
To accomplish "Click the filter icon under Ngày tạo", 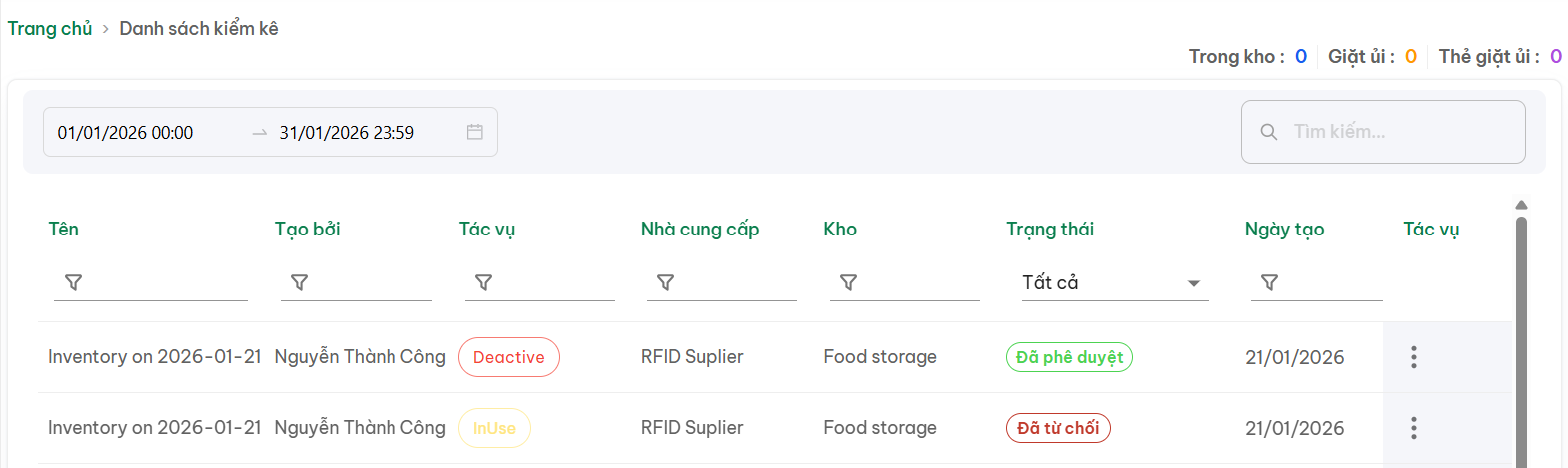I will coord(1269,283).
